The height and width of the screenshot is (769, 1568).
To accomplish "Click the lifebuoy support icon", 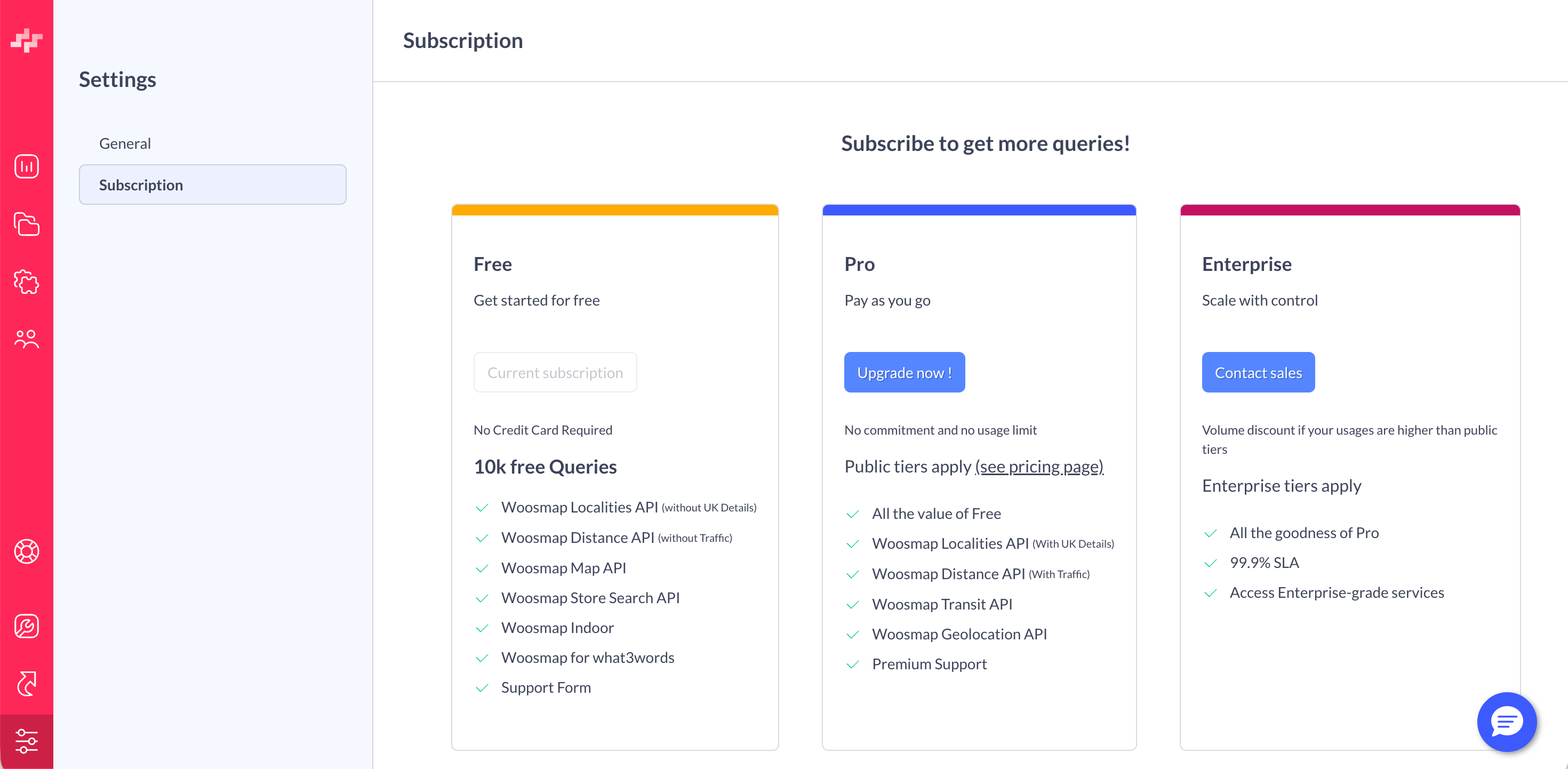I will click(27, 551).
